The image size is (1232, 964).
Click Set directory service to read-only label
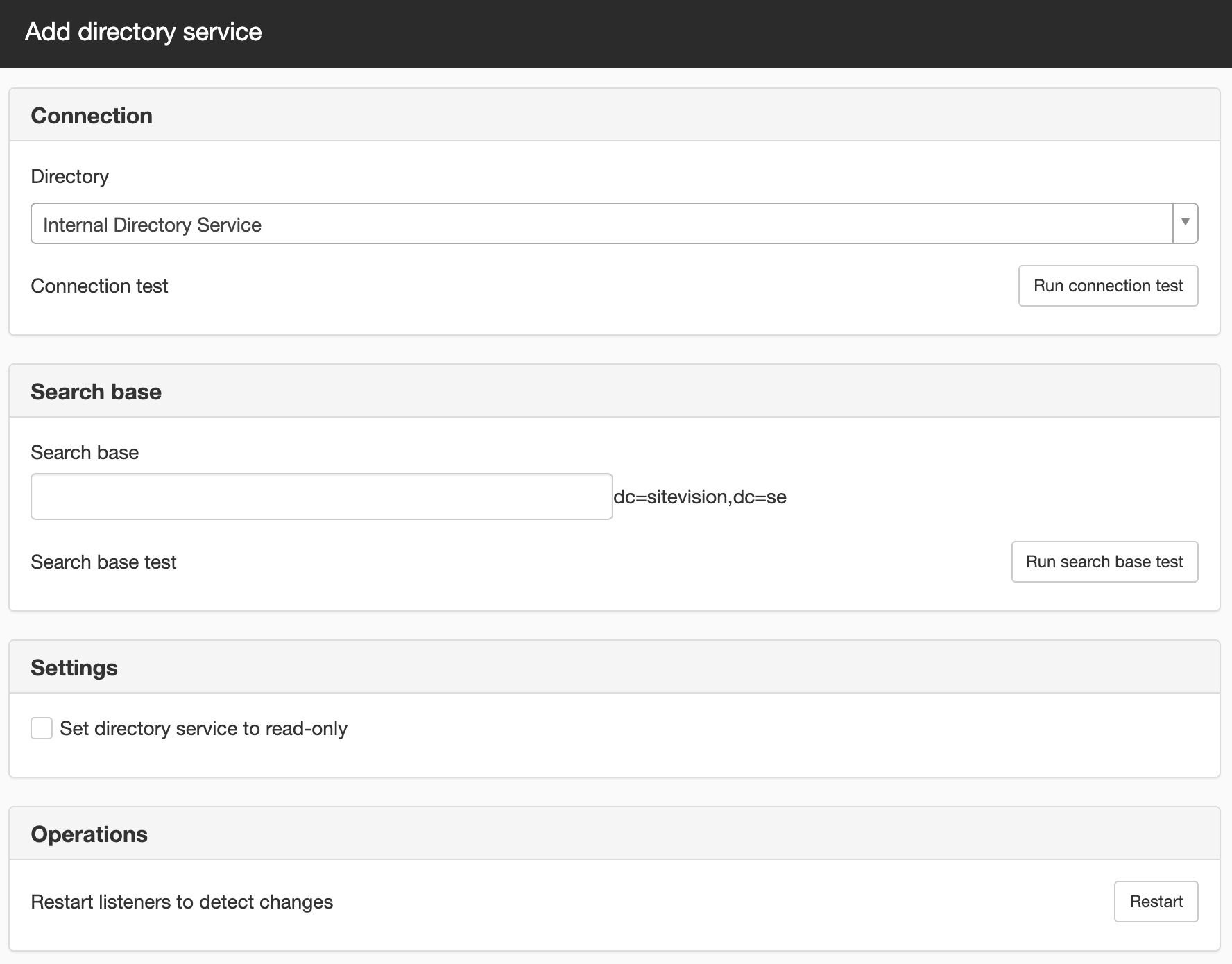204,728
